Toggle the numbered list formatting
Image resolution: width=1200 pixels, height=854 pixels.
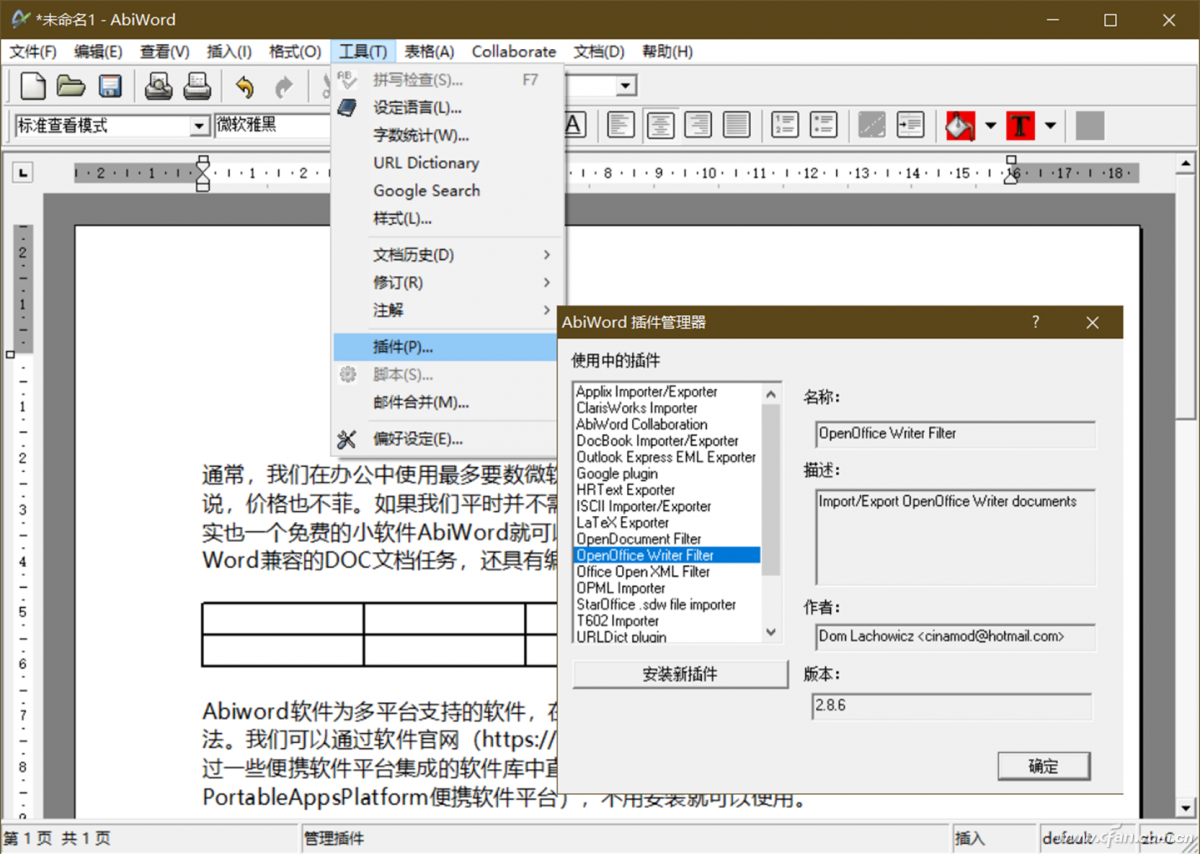pyautogui.click(x=784, y=124)
